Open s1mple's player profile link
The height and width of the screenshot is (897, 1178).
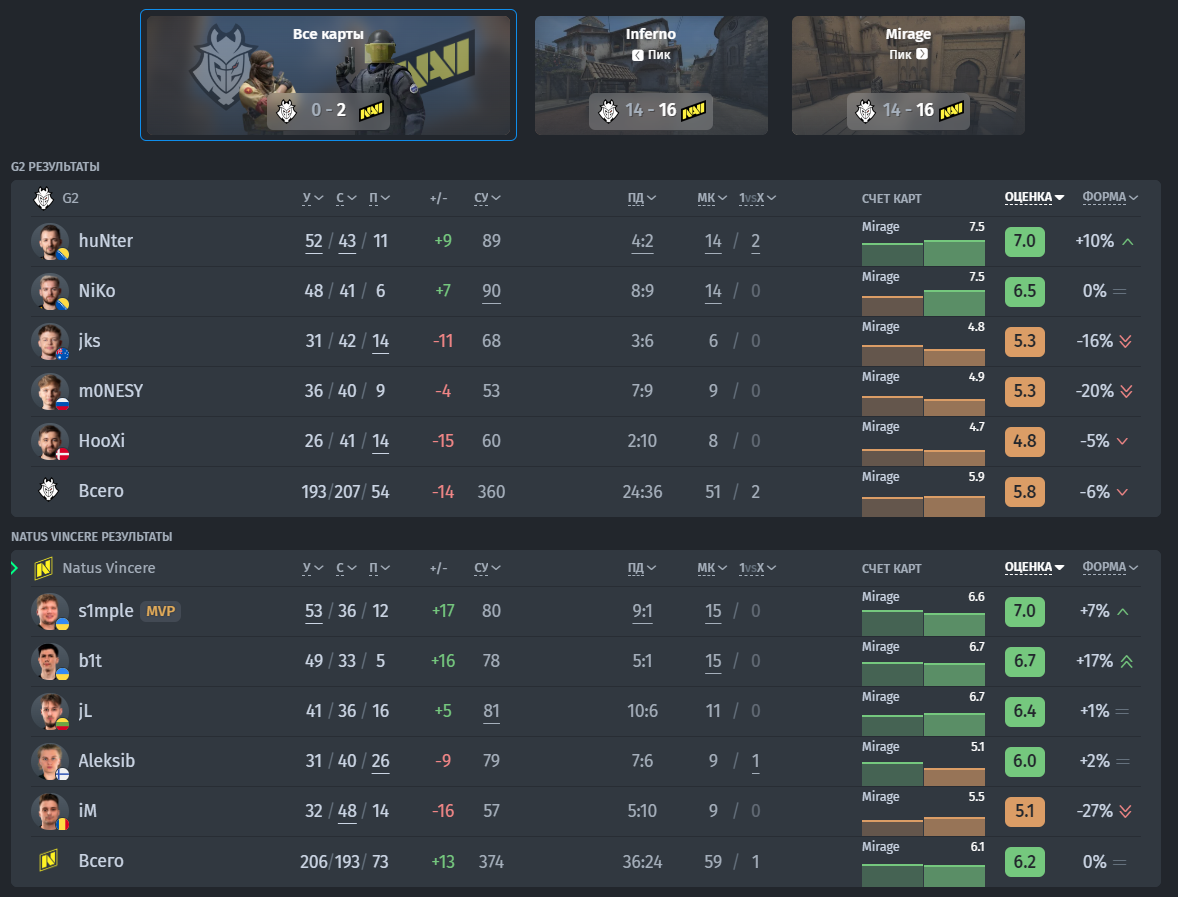(x=106, y=612)
